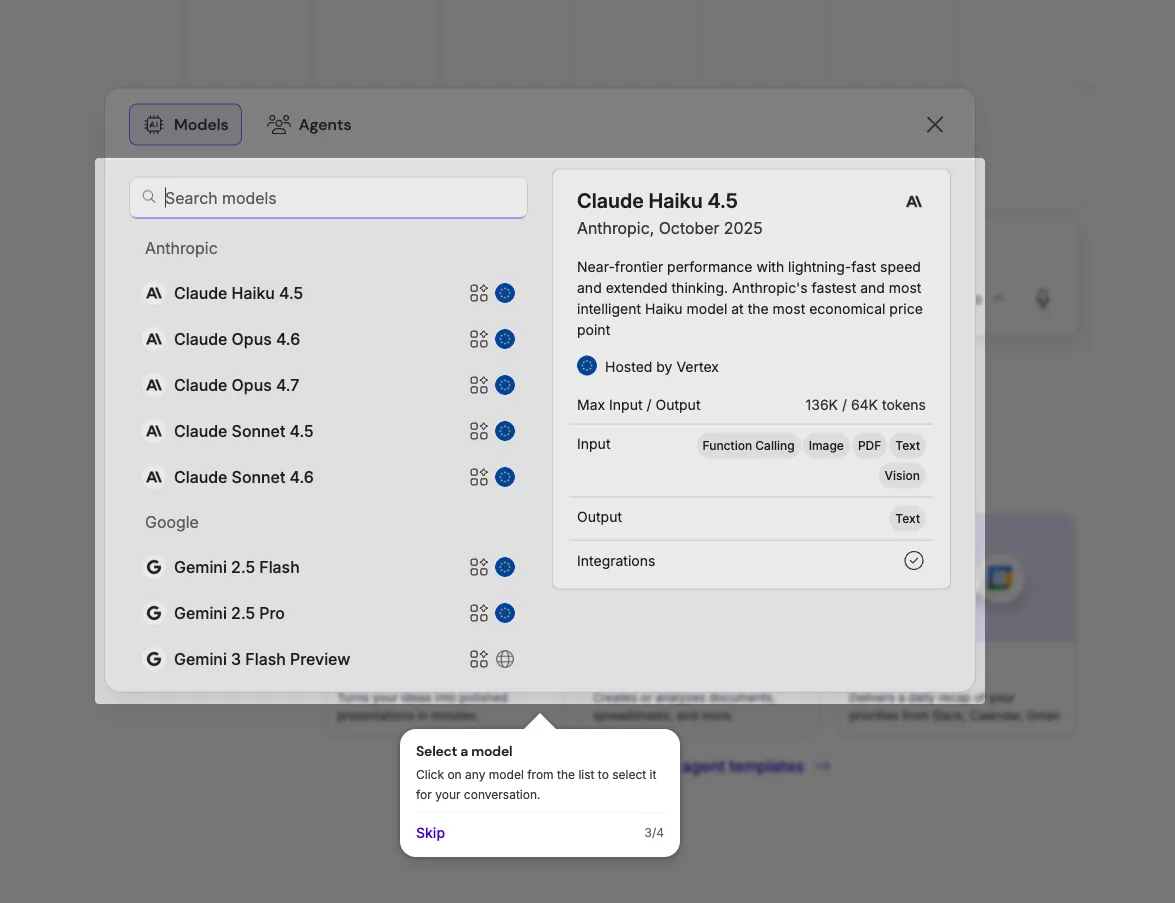This screenshot has width=1175, height=903.
Task: Expand the Anthropic section header
Action: tap(181, 248)
